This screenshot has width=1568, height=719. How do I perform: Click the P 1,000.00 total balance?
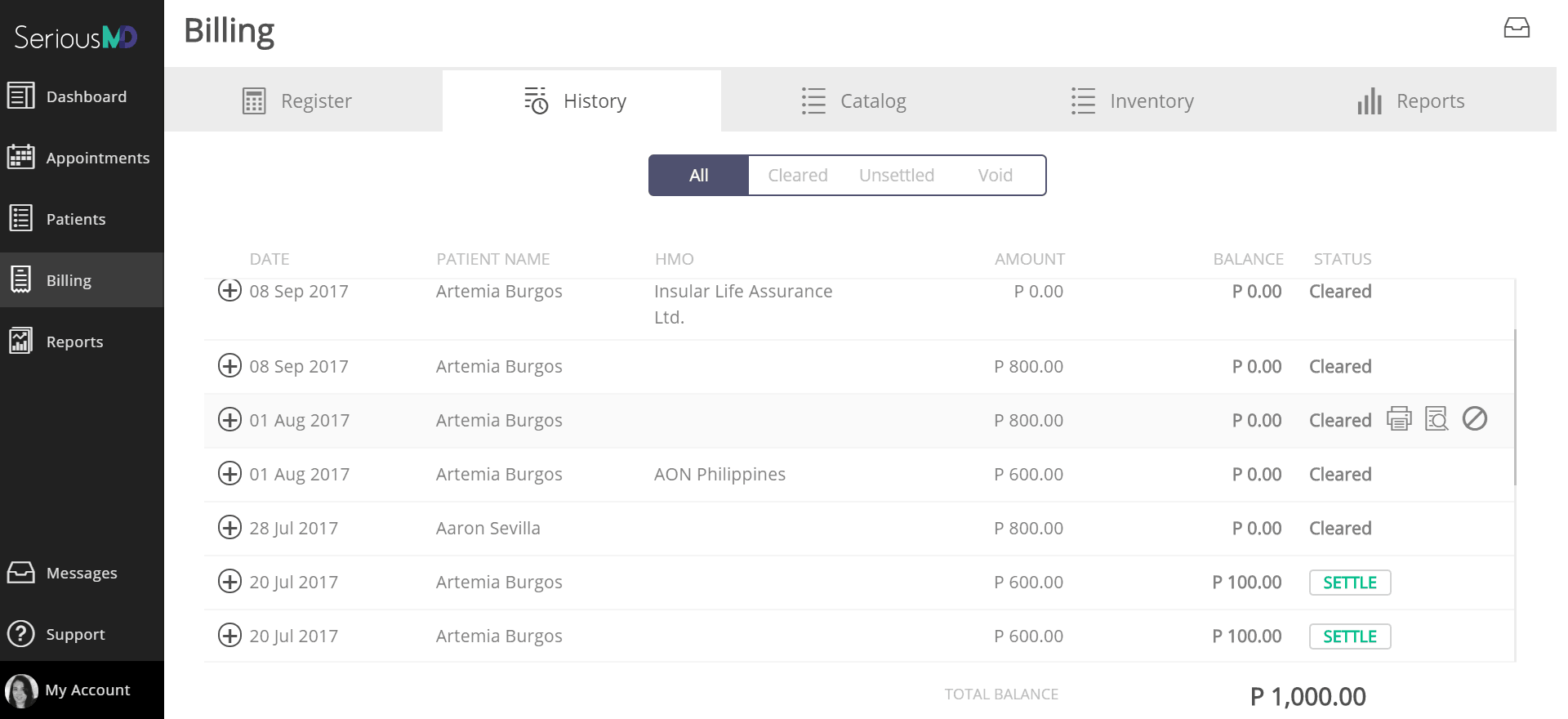click(1307, 696)
